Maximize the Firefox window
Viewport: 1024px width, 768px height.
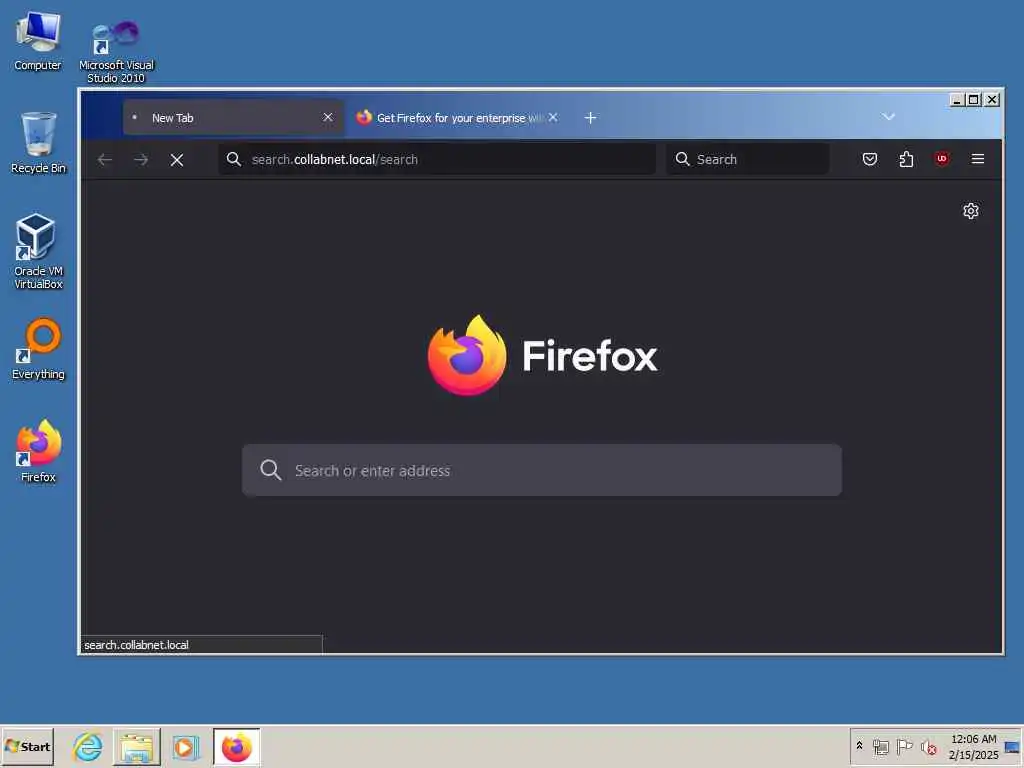click(x=974, y=100)
